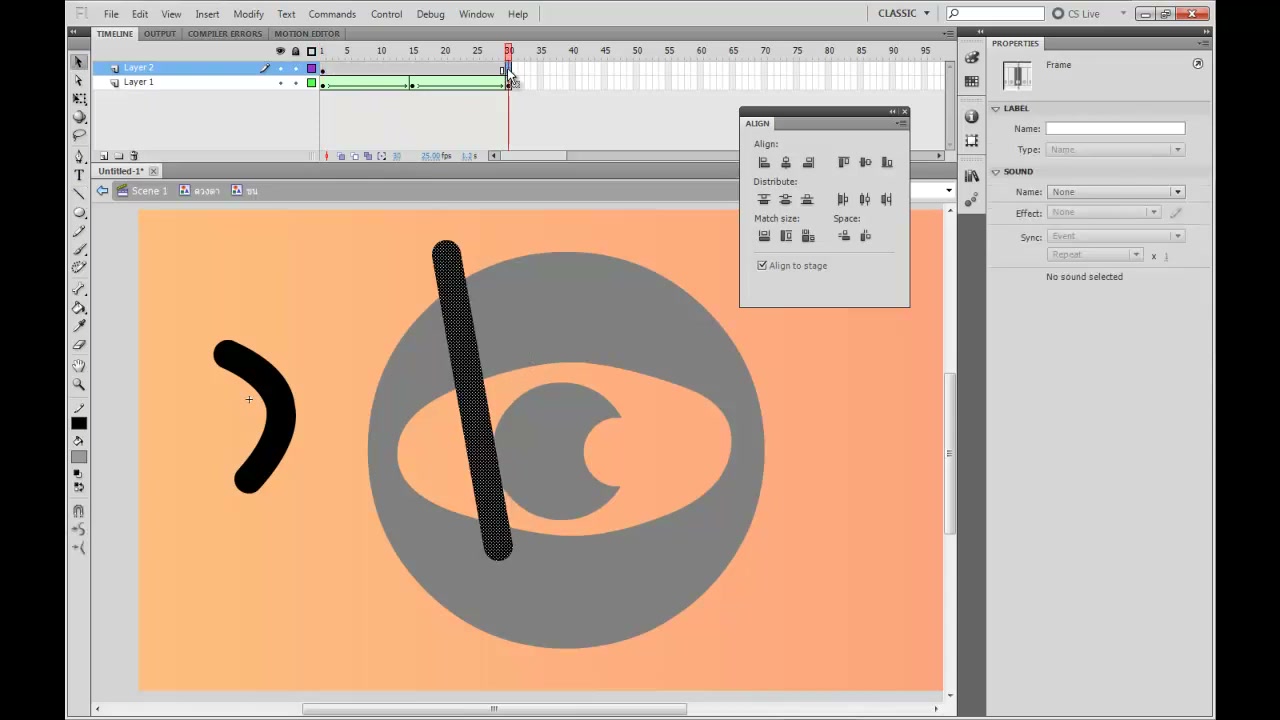Select the Brush tool
1280x720 pixels.
79,249
